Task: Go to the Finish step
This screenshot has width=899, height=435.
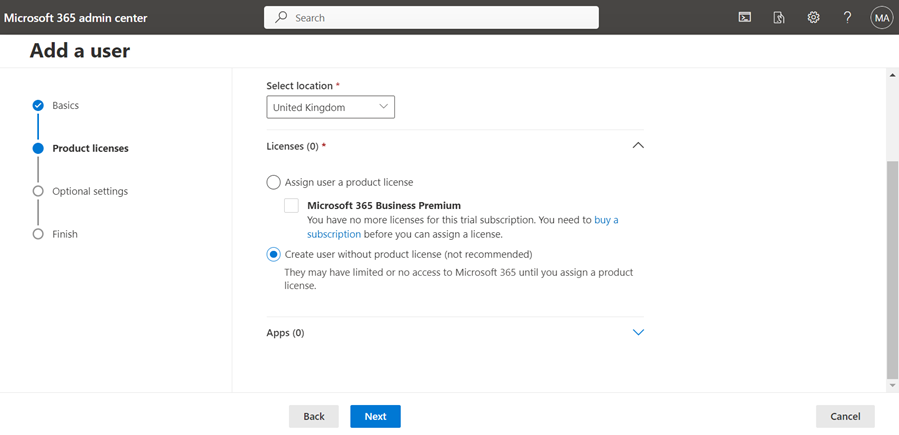Action: (x=65, y=234)
